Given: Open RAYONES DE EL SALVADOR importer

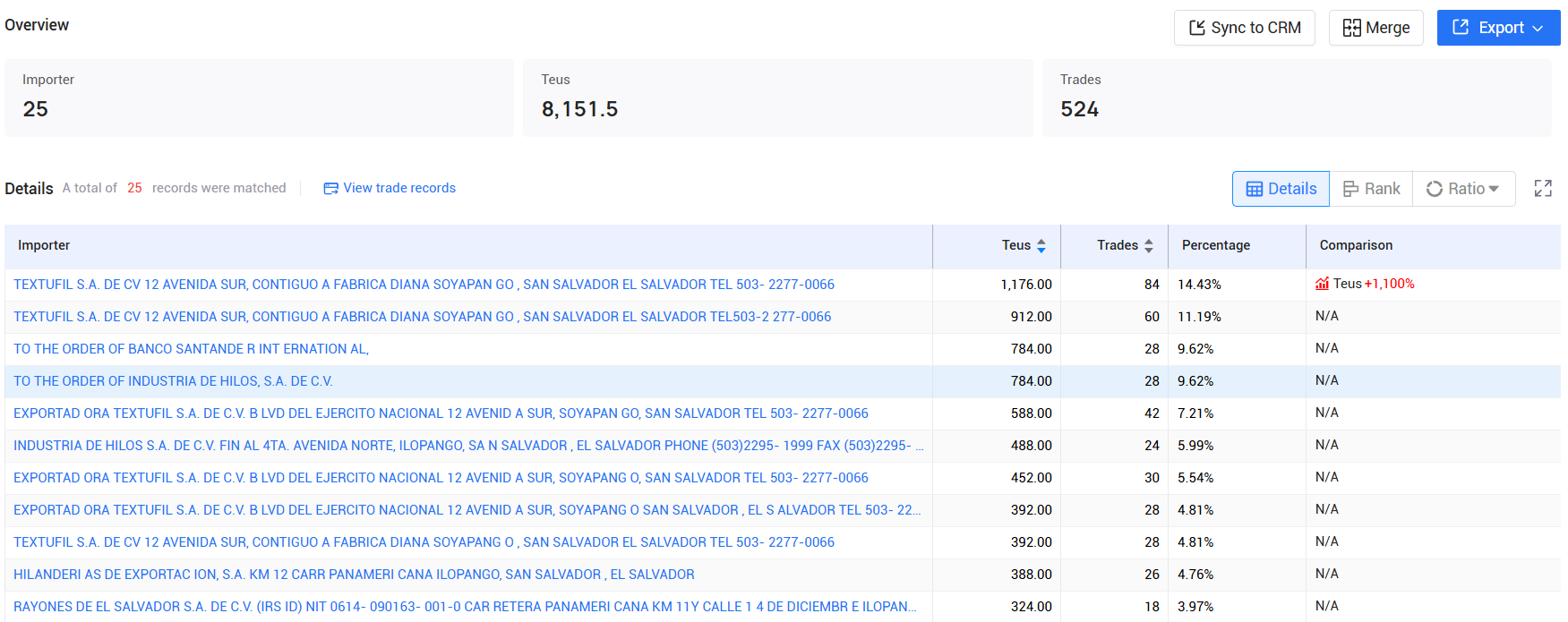Looking at the screenshot, I should click(465, 607).
